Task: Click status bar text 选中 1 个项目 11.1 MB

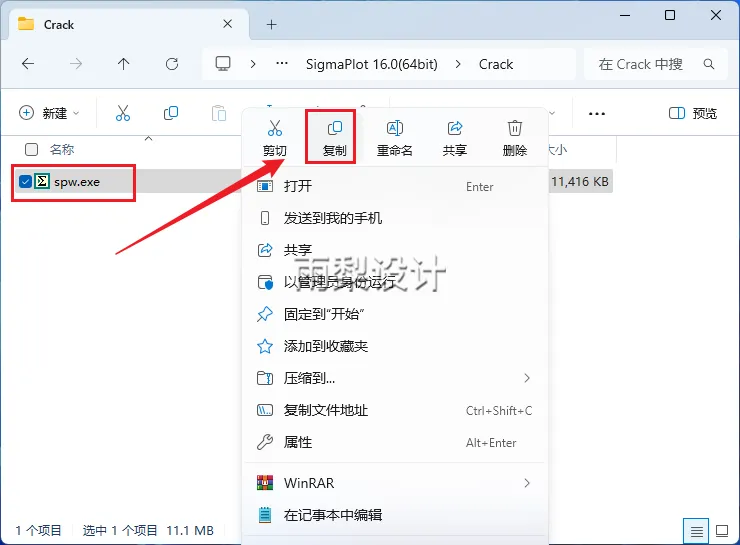Action: pos(148,530)
